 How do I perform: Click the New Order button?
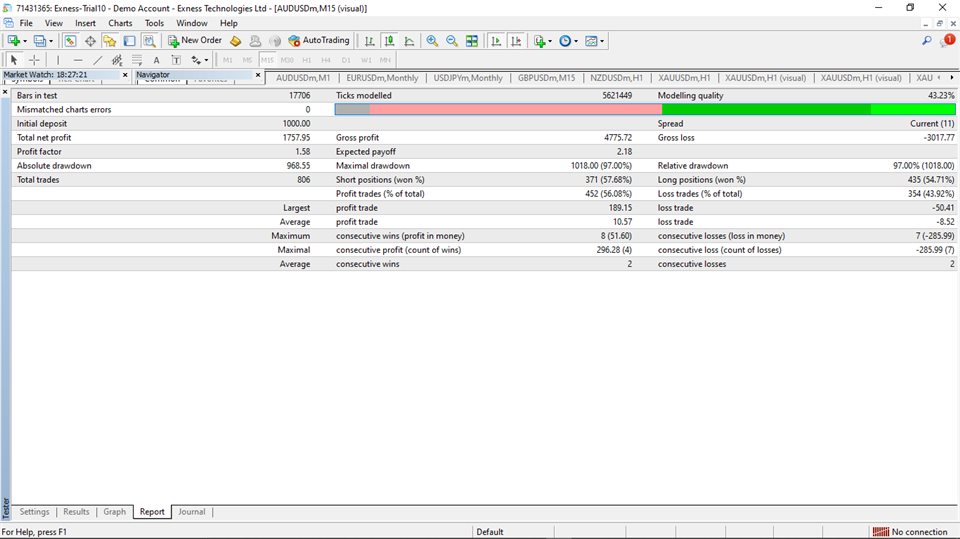pos(195,40)
